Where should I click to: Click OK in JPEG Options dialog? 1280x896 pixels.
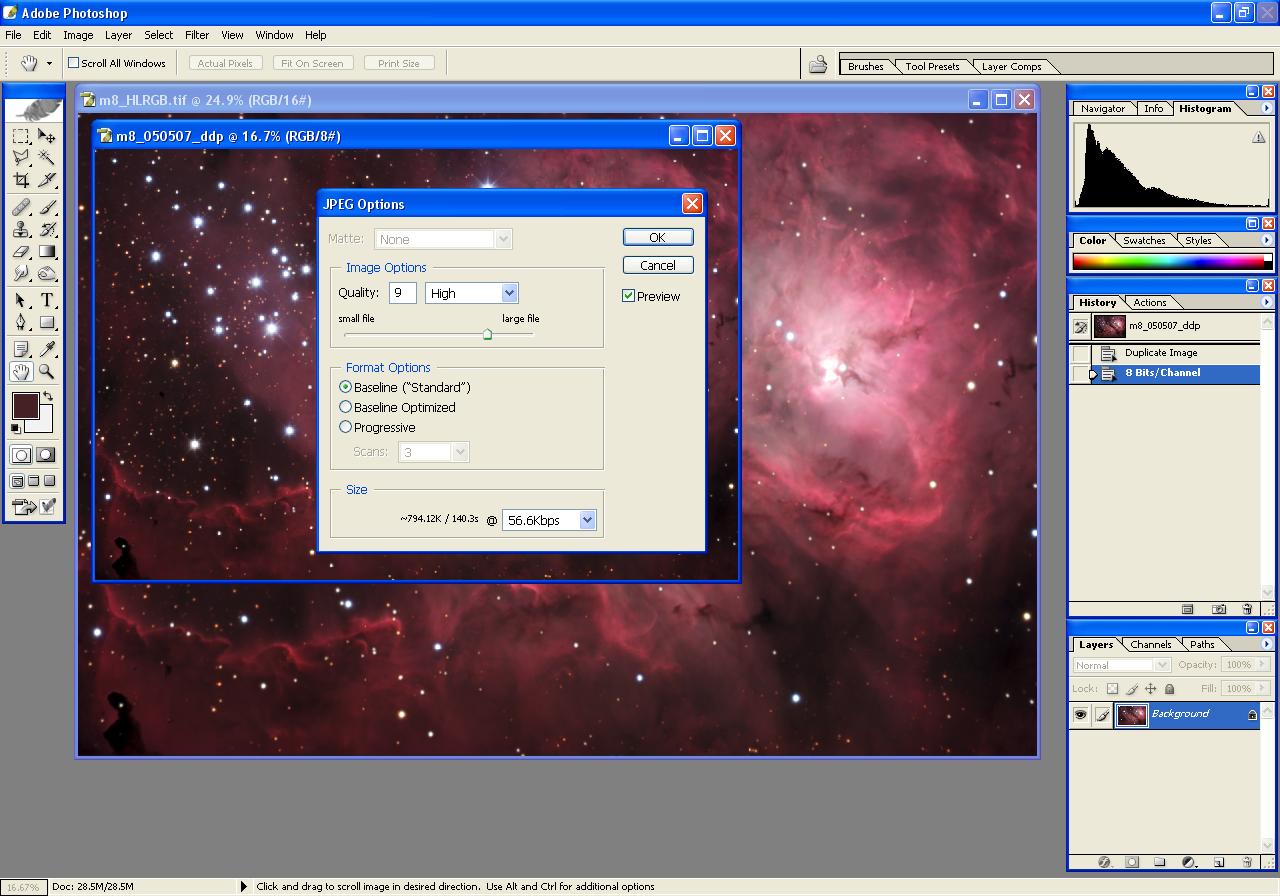tap(657, 237)
